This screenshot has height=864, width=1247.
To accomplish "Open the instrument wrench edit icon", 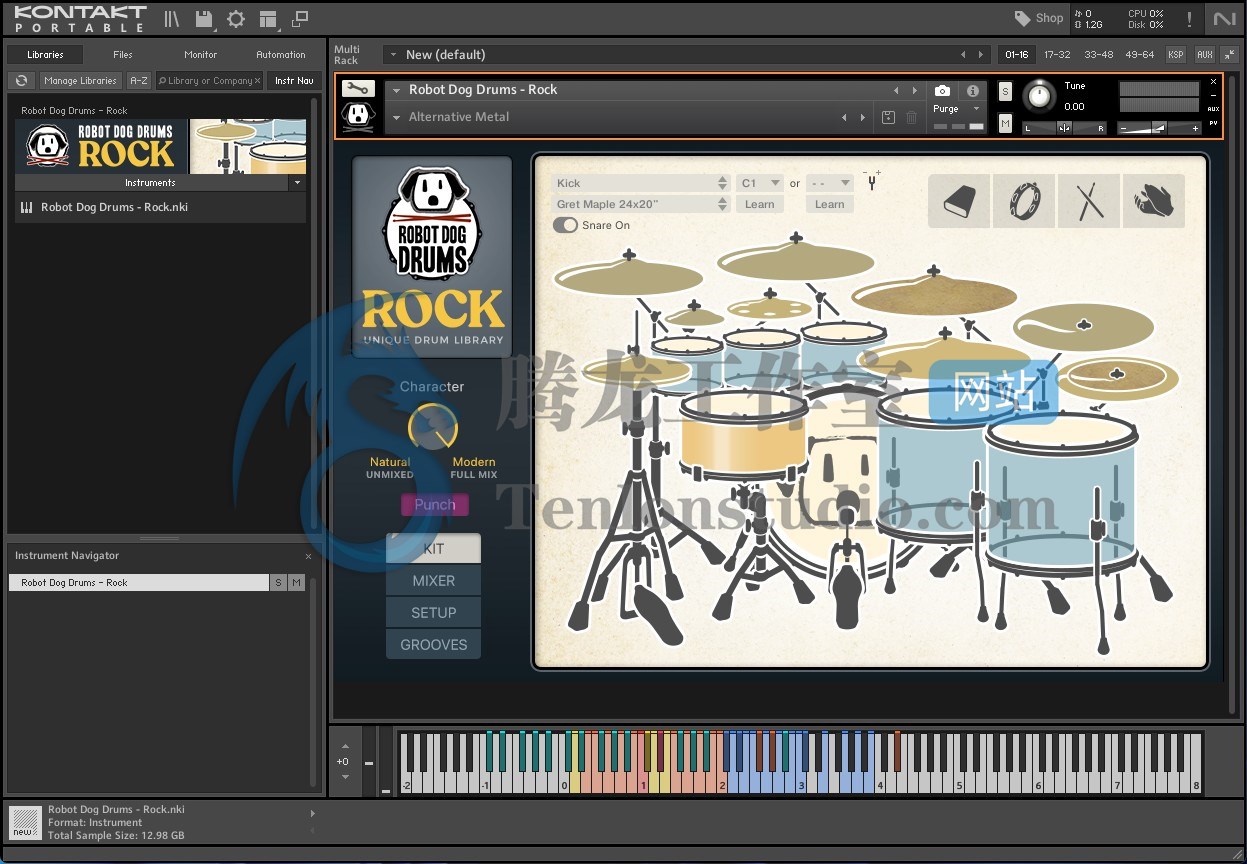I will click(x=358, y=88).
